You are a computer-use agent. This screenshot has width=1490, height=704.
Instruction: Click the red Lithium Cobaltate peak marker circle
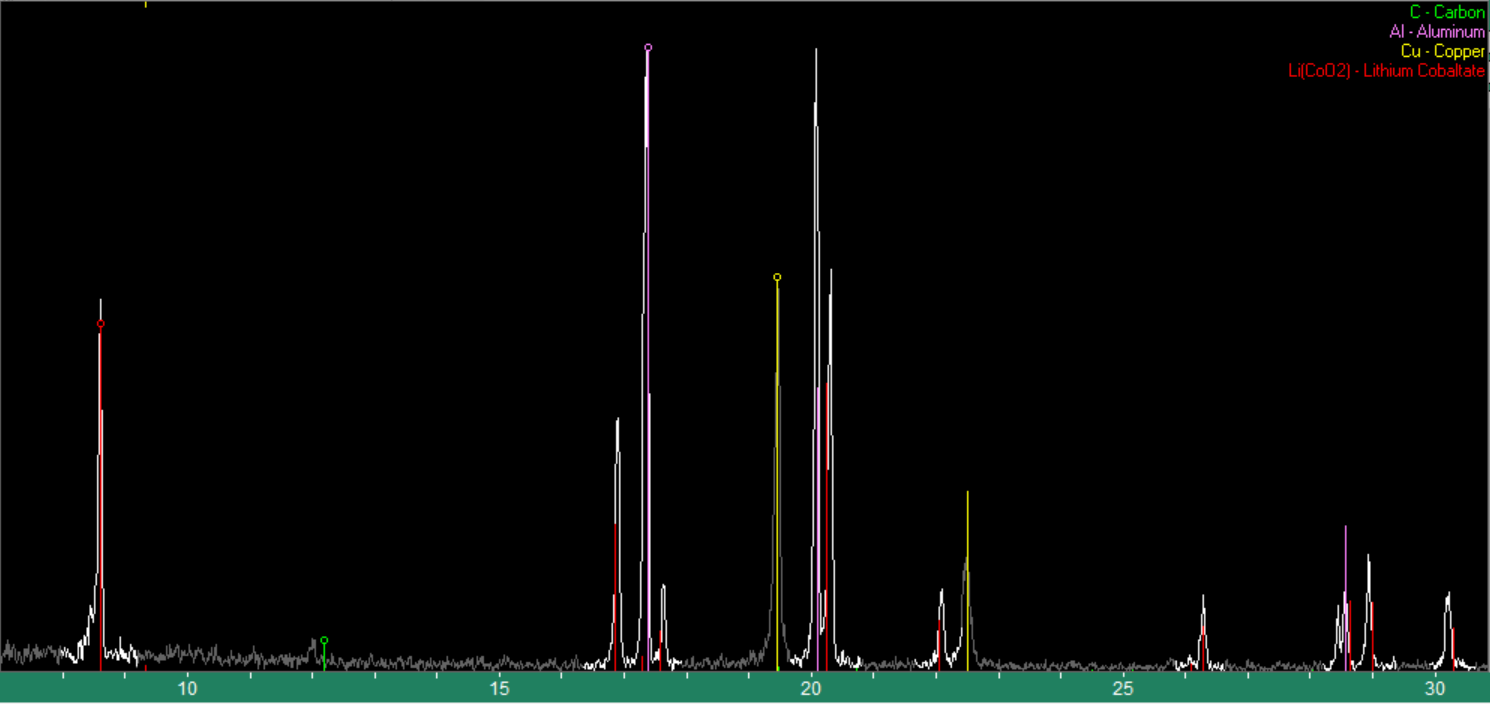coord(101,324)
